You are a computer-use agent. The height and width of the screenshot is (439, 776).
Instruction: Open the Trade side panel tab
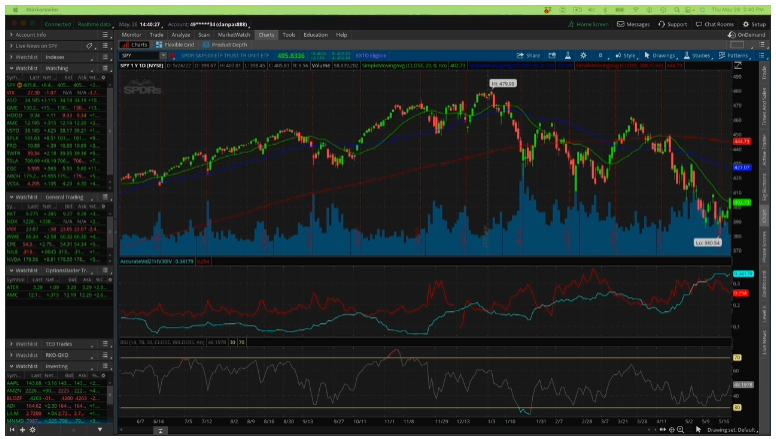pyautogui.click(x=764, y=73)
